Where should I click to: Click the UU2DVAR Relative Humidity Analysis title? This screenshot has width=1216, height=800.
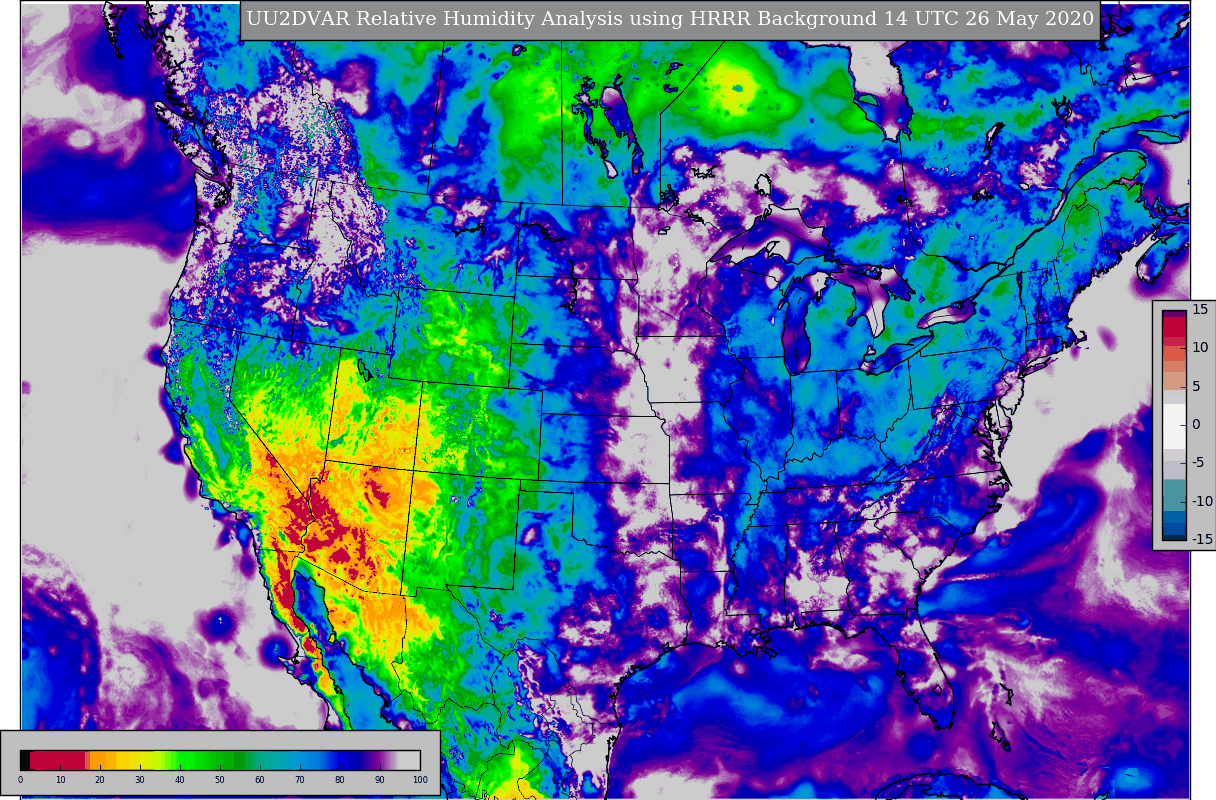click(x=670, y=19)
